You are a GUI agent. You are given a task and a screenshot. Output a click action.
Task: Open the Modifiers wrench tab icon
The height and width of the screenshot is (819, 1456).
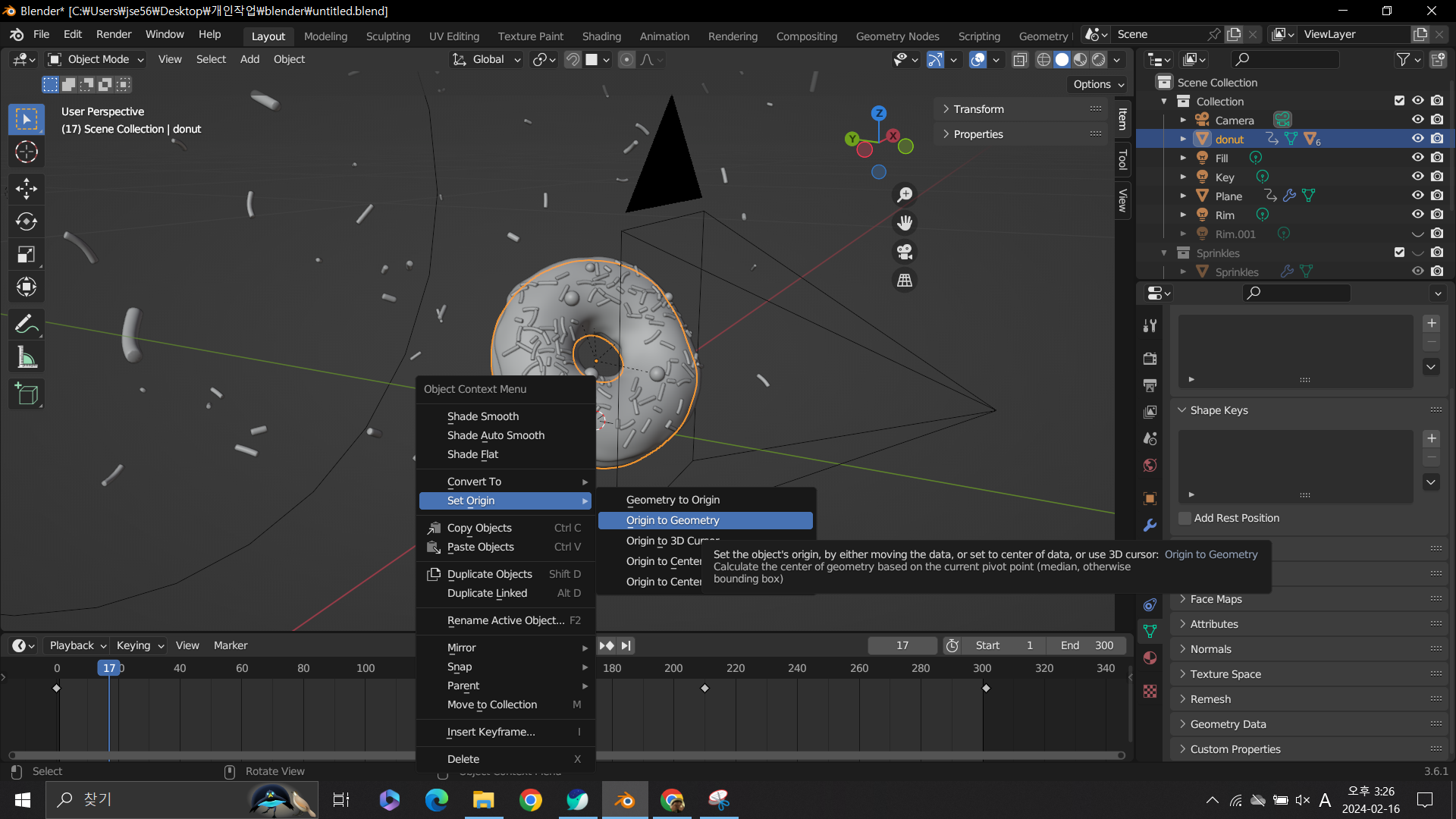tap(1150, 525)
